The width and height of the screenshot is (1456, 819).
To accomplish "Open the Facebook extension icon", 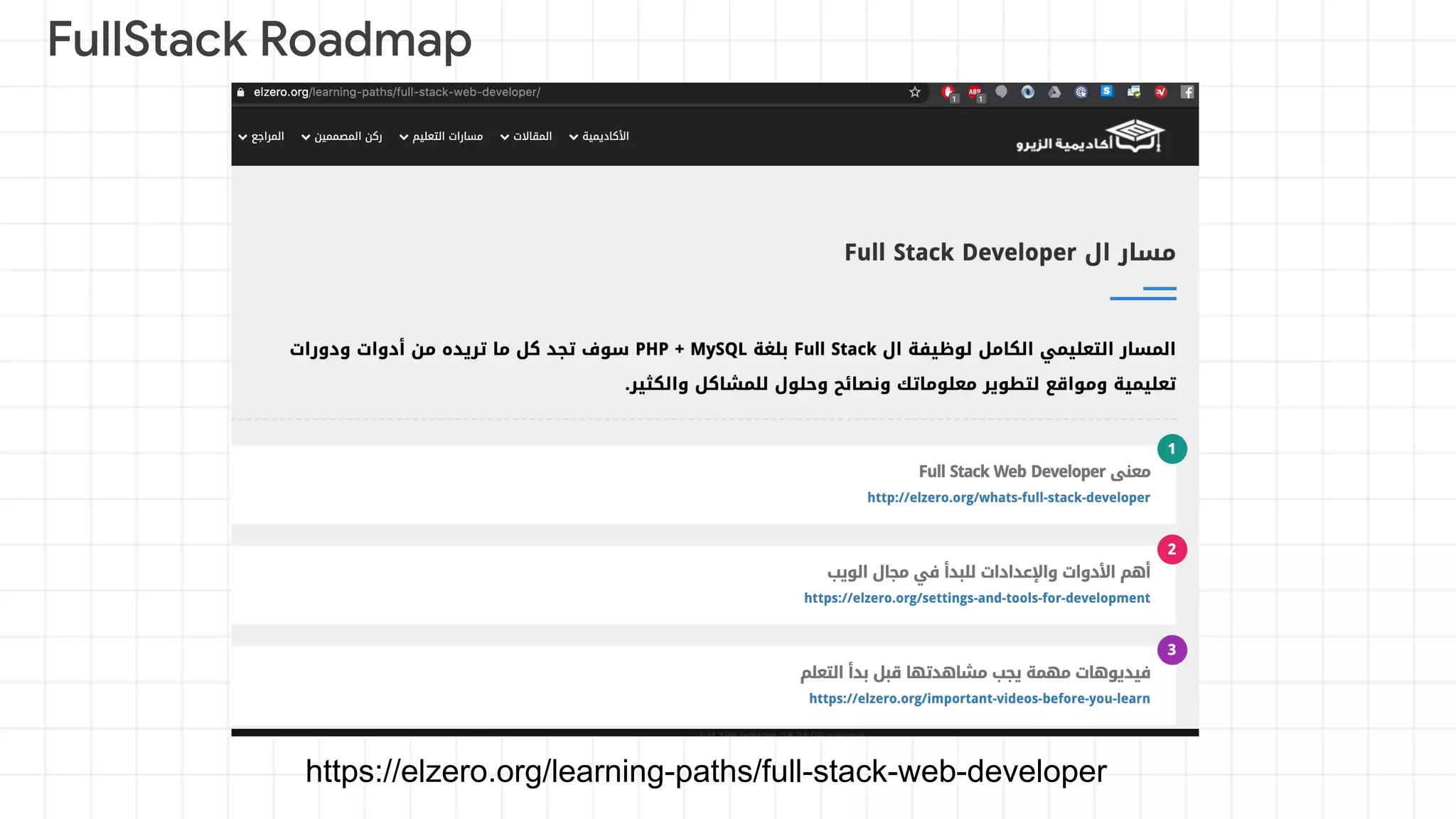I will 1187,92.
